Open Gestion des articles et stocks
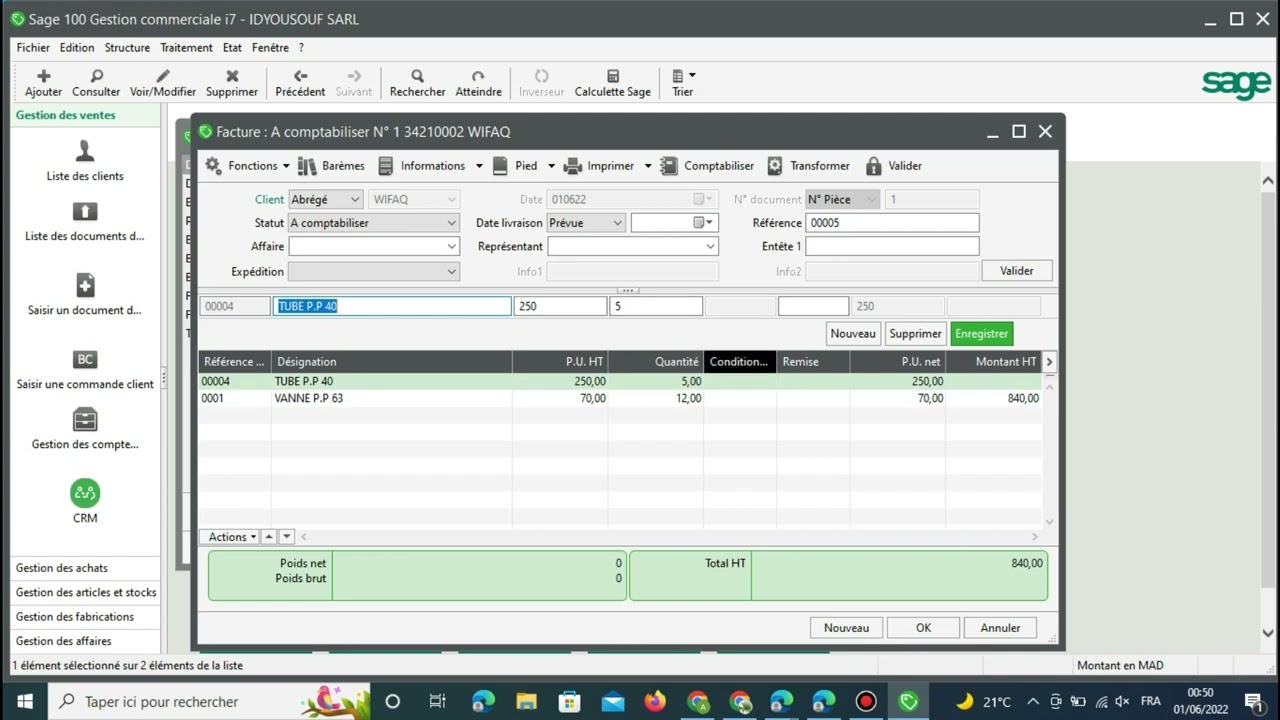This screenshot has height=720, width=1280. 86,593
